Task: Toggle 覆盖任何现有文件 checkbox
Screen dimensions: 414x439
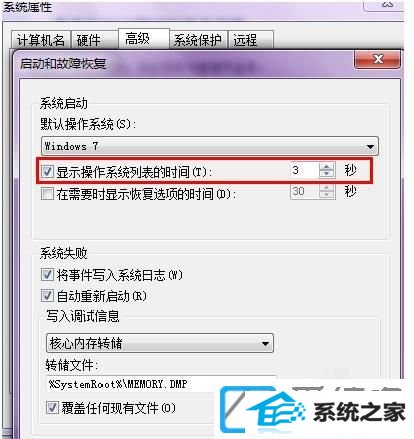Action: tap(52, 407)
